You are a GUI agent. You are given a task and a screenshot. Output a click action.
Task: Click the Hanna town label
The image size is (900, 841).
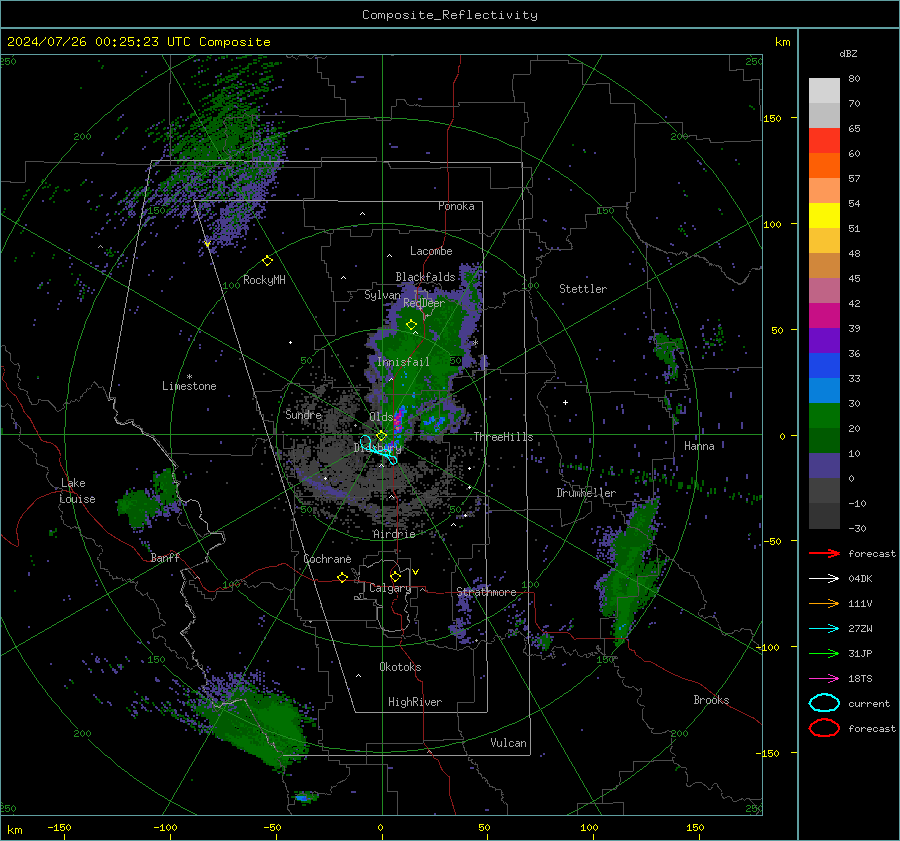(699, 446)
